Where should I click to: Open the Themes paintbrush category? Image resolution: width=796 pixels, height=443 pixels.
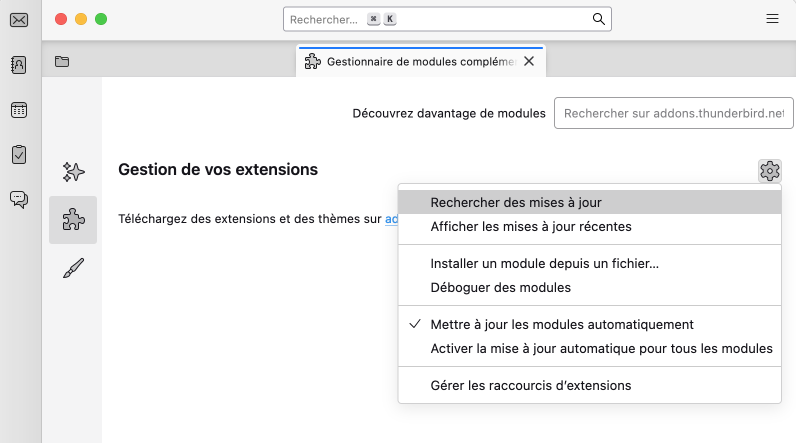pos(73,268)
